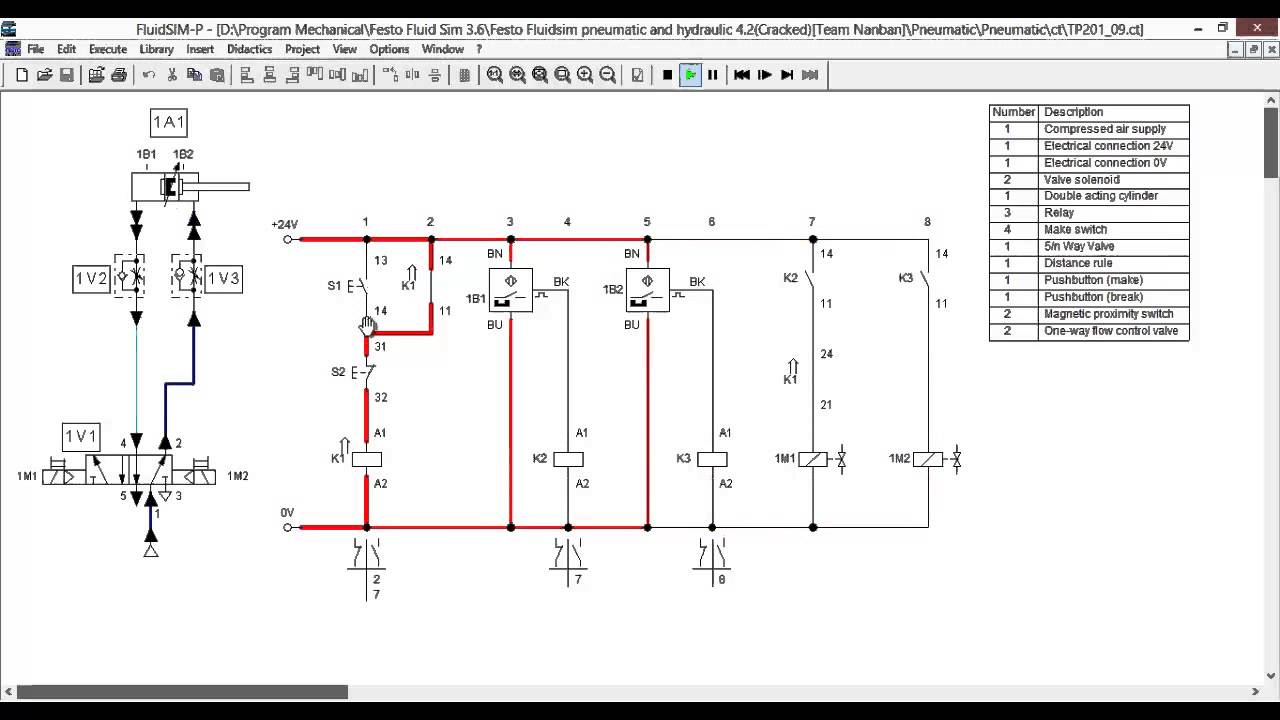Open the Insert menu
This screenshot has height=720, width=1280.
(200, 49)
